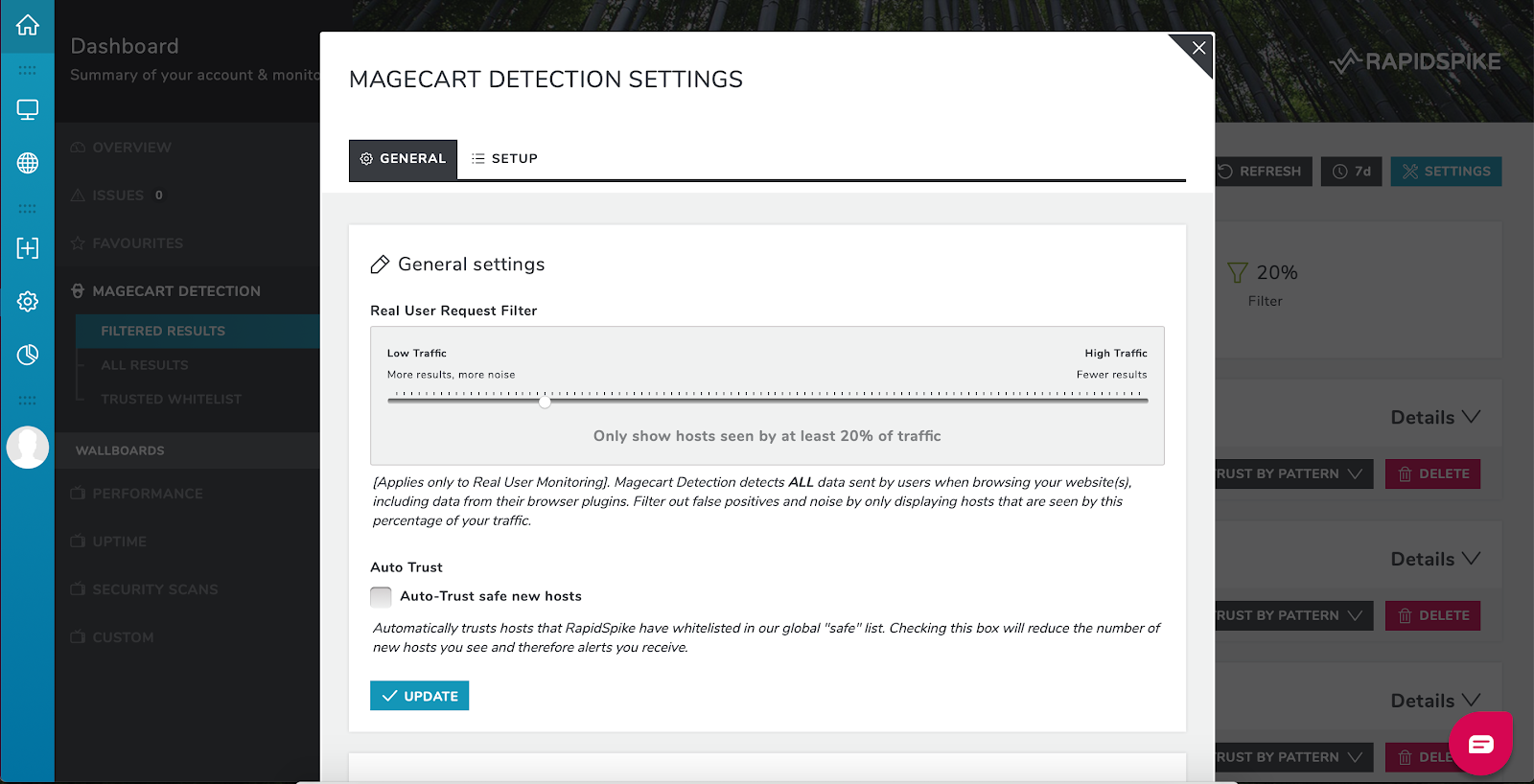
Task: Click the Update button
Action: pos(419,696)
